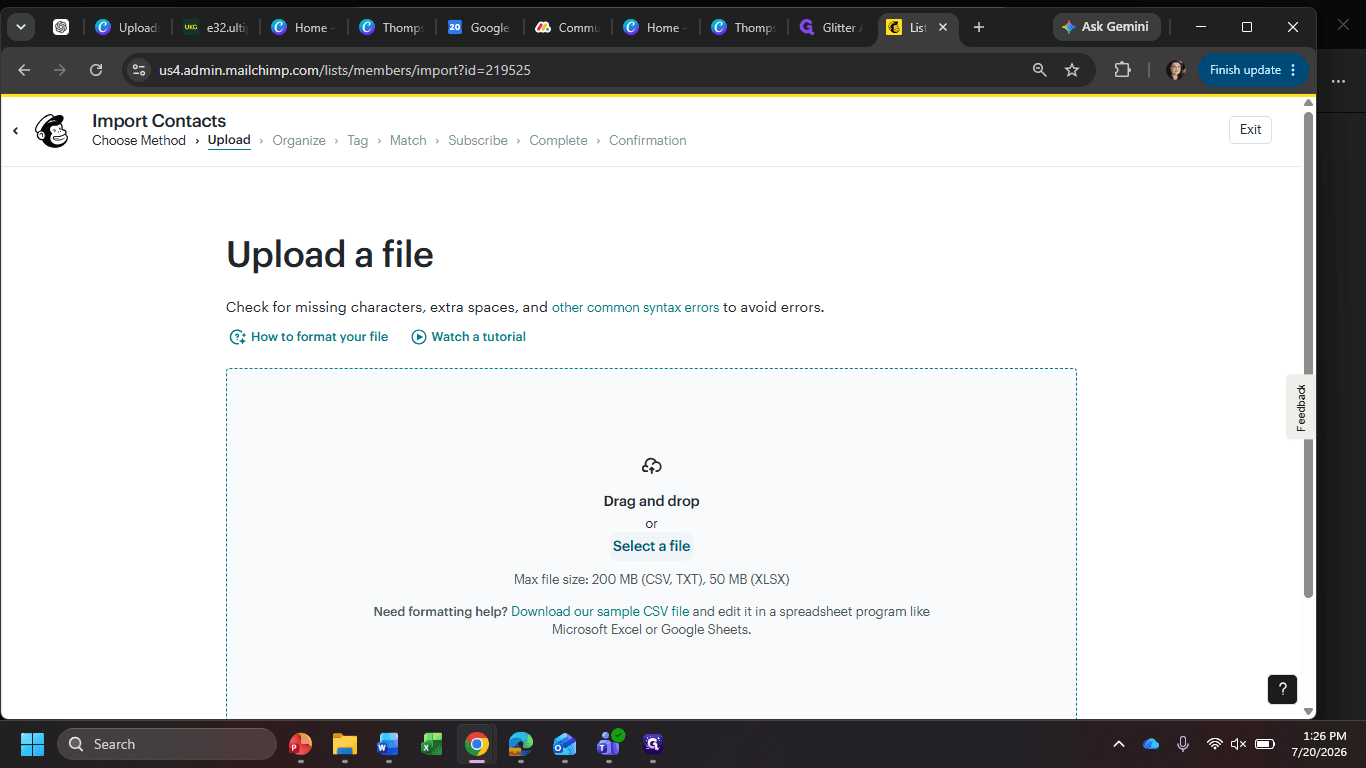The image size is (1366, 768).
Task: Close the active Mailchimp tab
Action: [943, 28]
